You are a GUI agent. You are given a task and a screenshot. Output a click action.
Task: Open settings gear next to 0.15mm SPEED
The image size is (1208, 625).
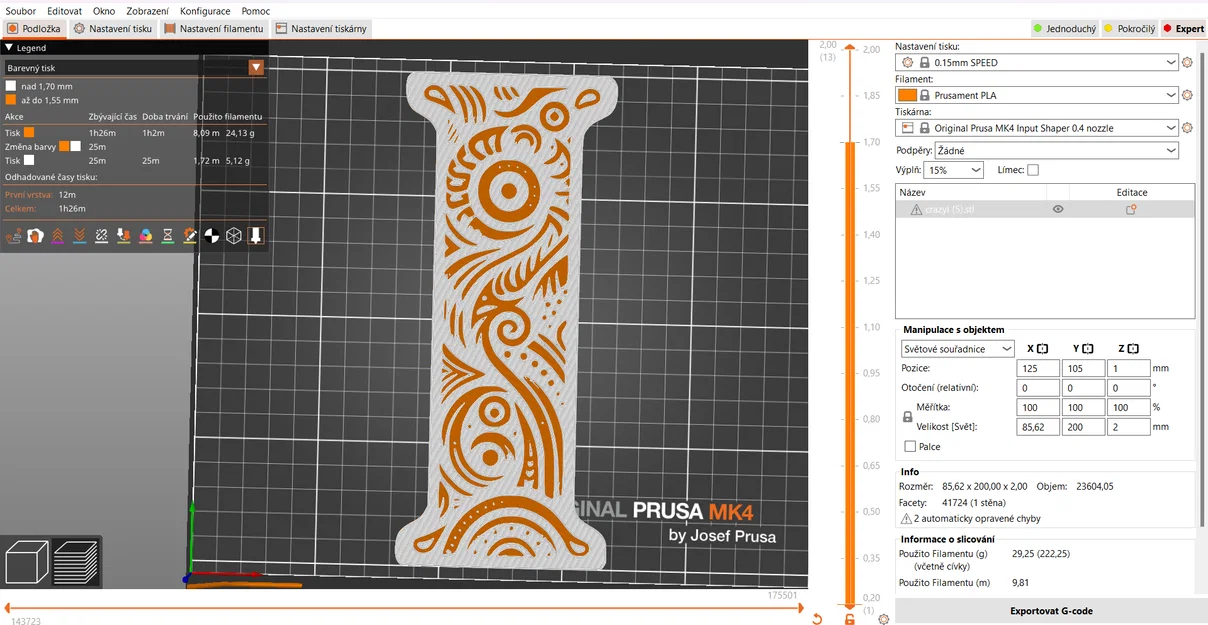click(1187, 62)
